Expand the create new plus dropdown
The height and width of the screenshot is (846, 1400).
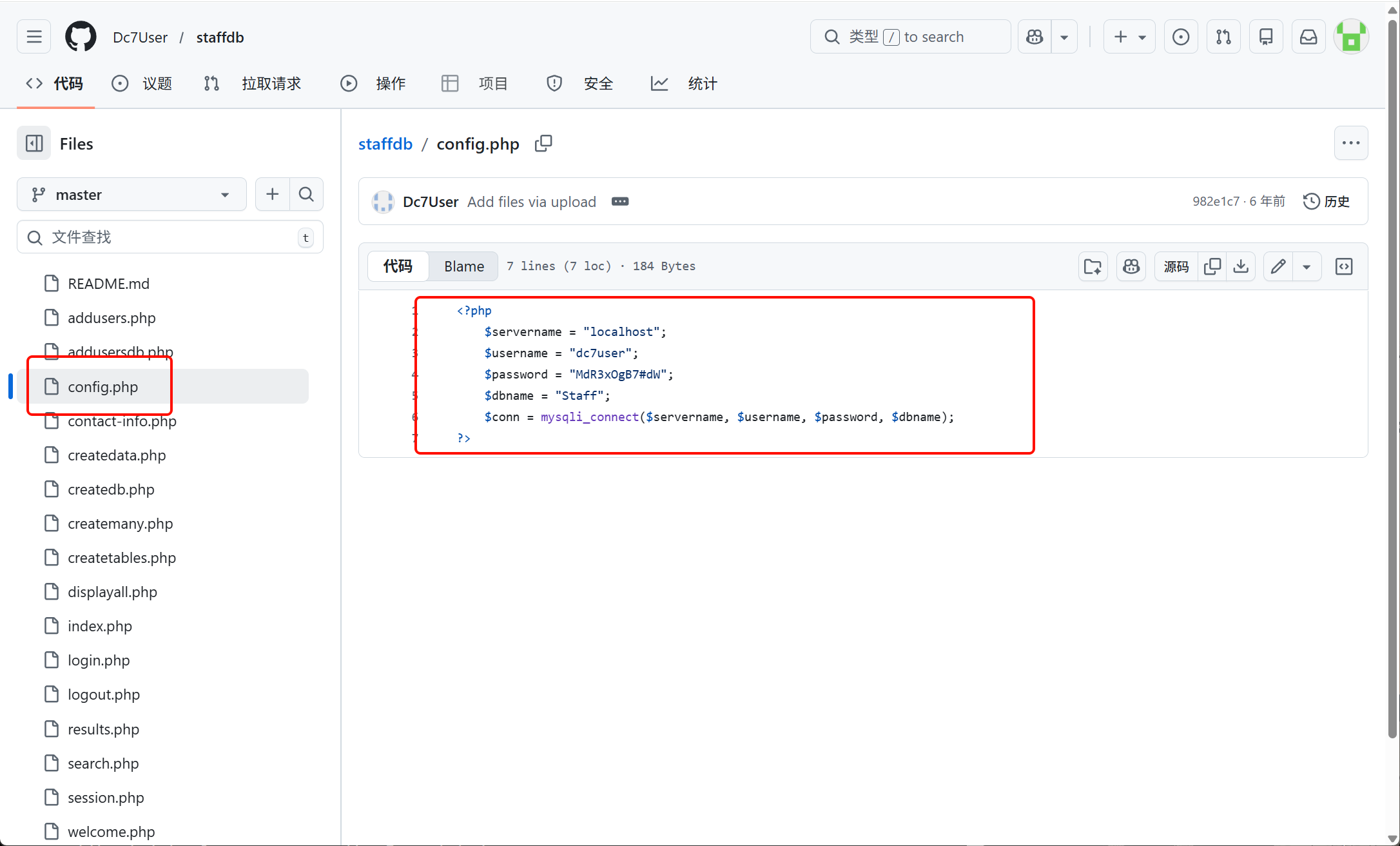1129,37
